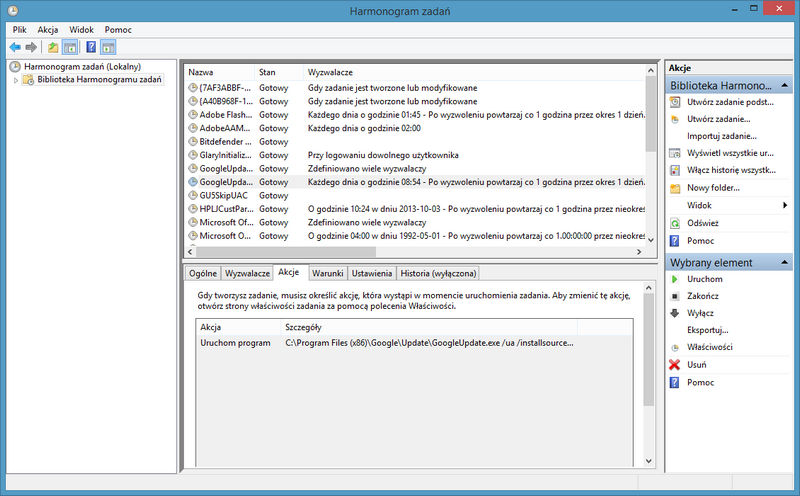The height and width of the screenshot is (496, 800).
Task: Click the icon next to Utwórz zadanie podst...
Action: pos(675,102)
